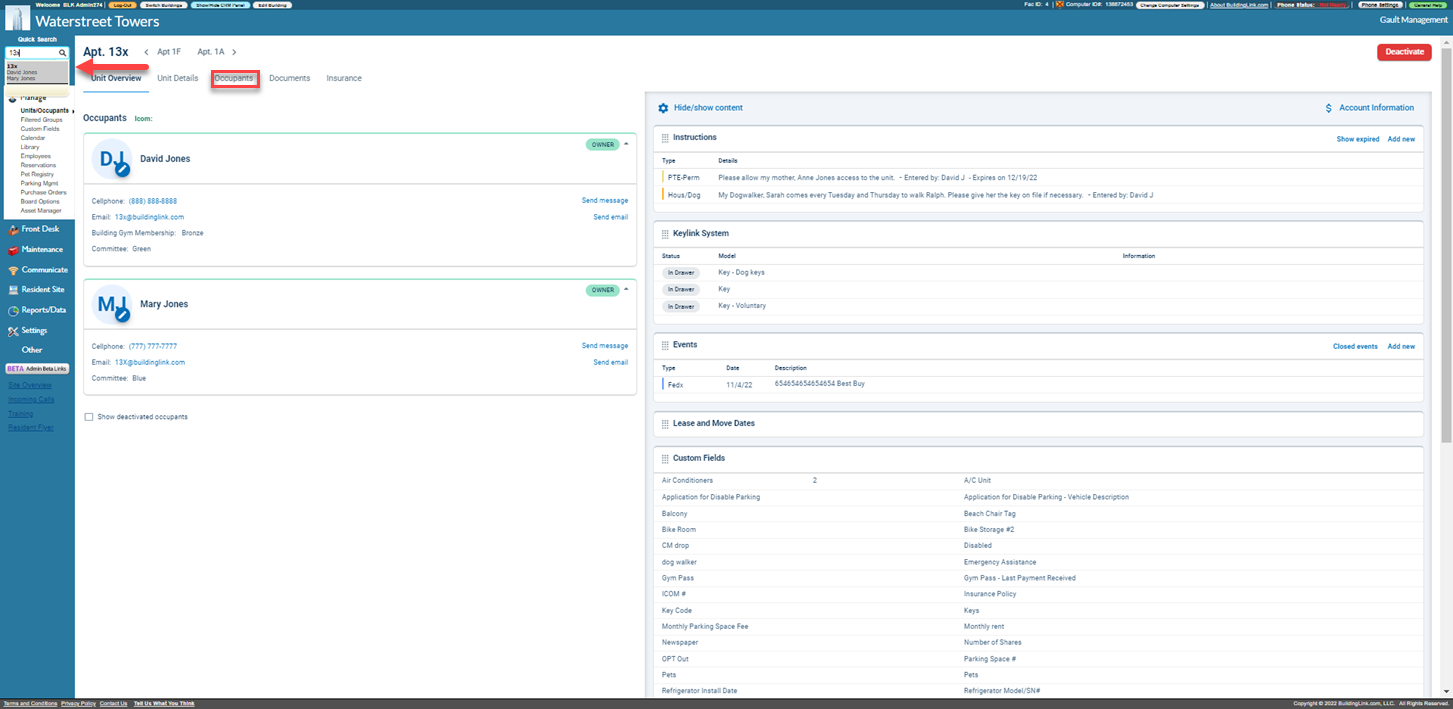Click the dollar icon for Account Information
The image size is (1453, 709).
pos(1328,108)
